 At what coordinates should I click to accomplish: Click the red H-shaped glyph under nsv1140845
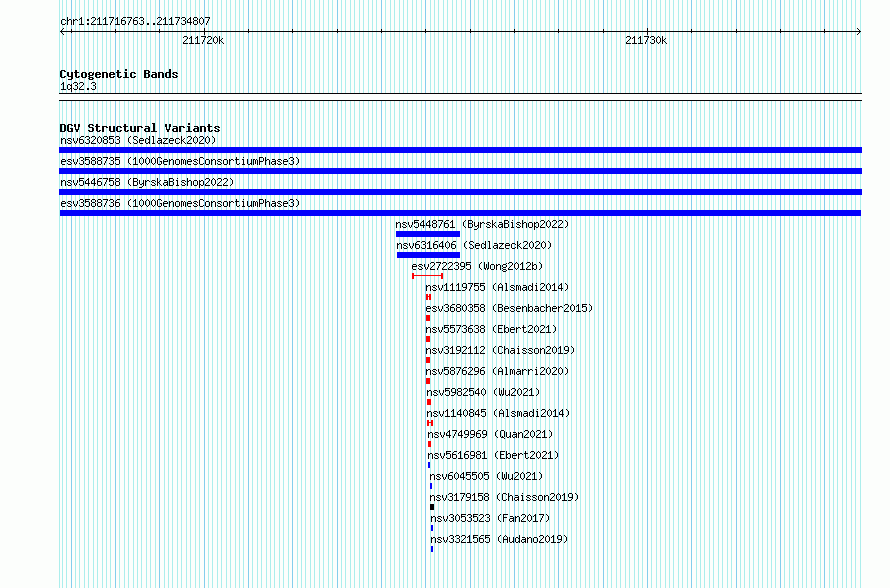pyautogui.click(x=430, y=423)
